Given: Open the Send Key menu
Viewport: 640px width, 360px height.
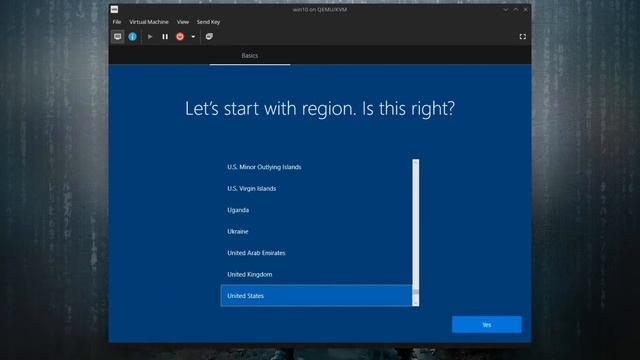Looking at the screenshot, I should [x=208, y=22].
